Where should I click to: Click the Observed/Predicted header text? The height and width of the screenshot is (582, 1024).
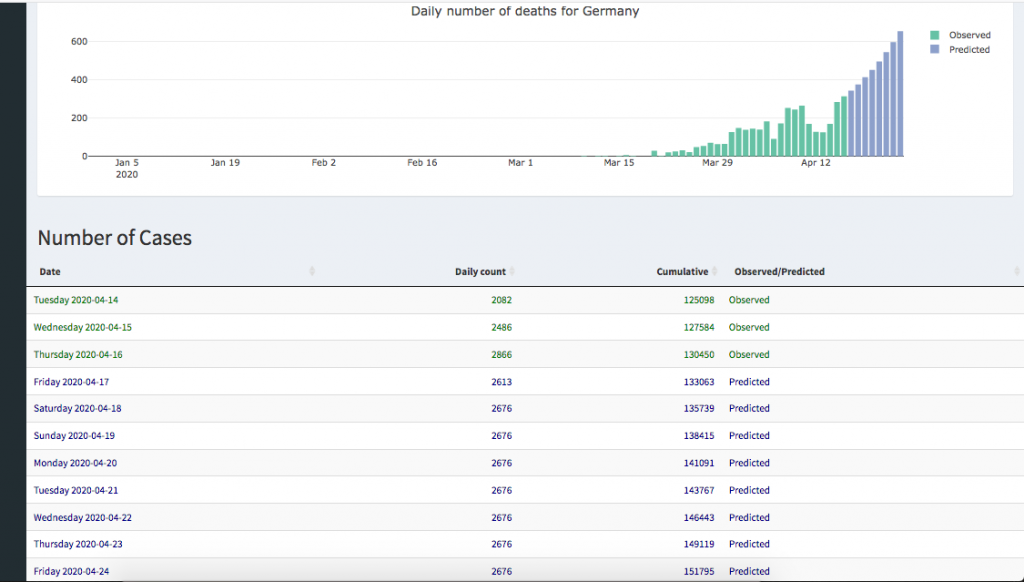point(779,272)
